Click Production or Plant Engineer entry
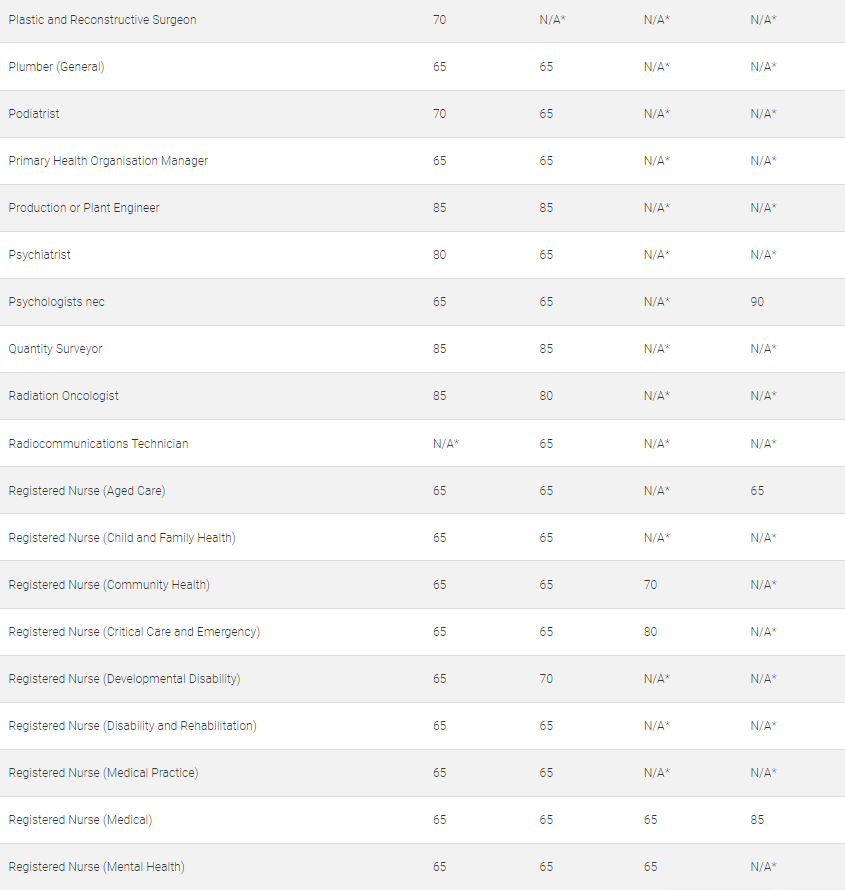 point(84,208)
